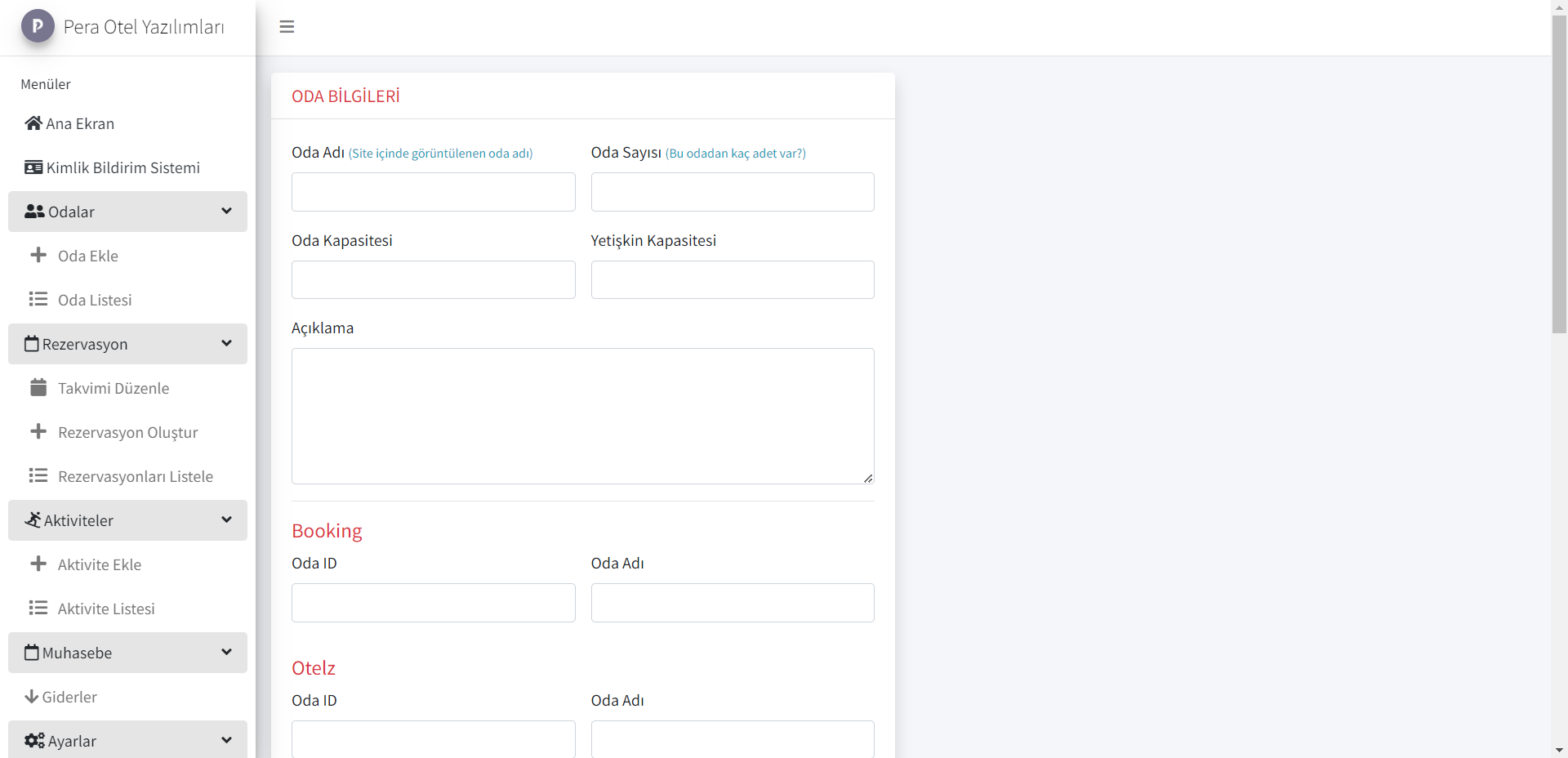Collapse the Odalar menu chevron
Image resolution: width=1568 pixels, height=758 pixels.
tap(226, 211)
